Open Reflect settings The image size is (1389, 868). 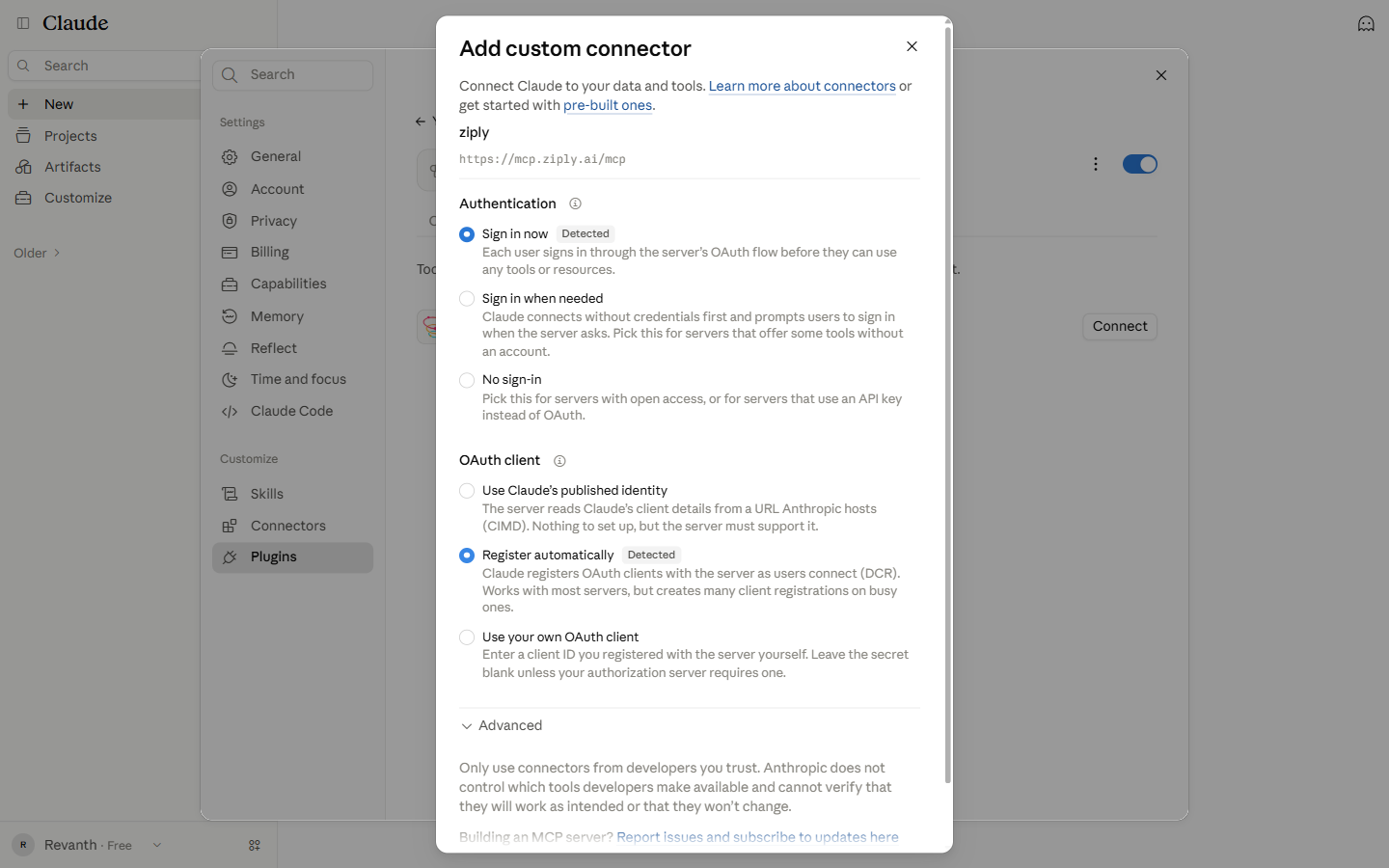pyautogui.click(x=292, y=348)
